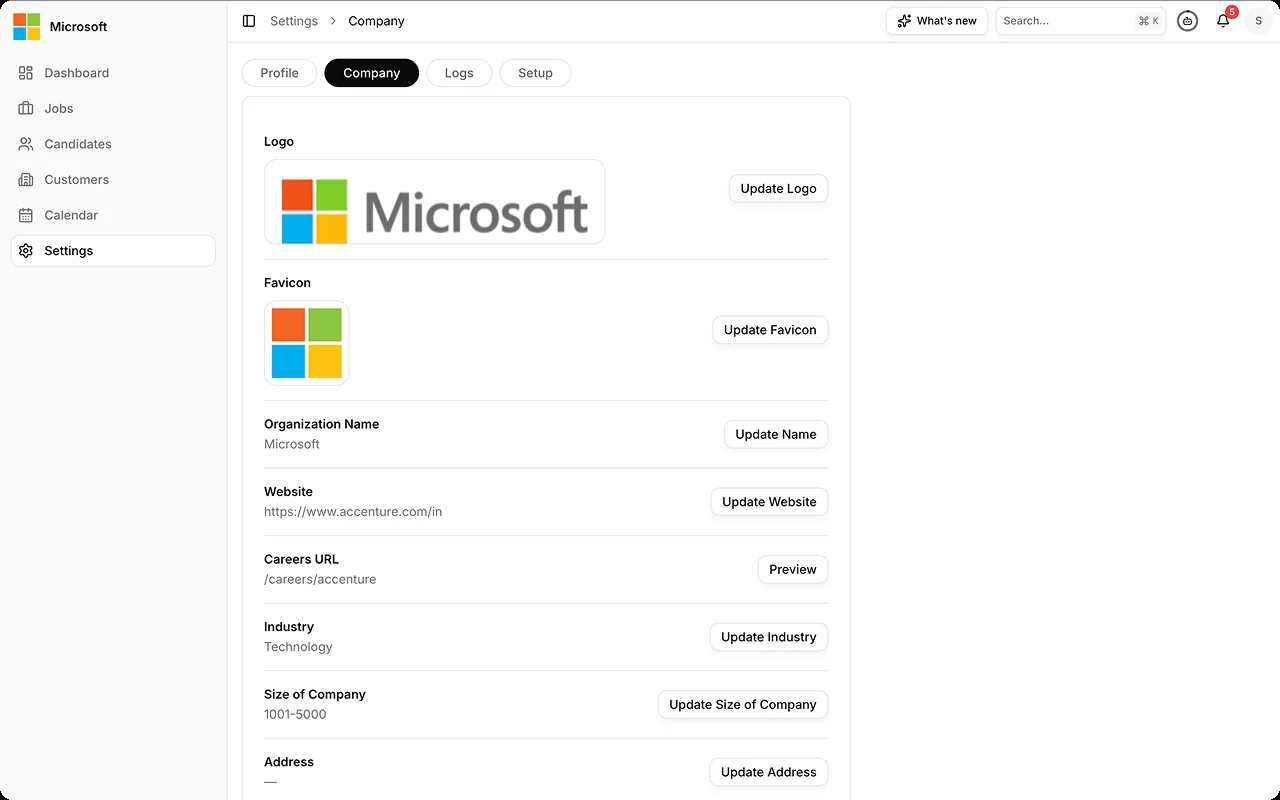Click the Candidates people icon
1280x800 pixels.
click(26, 144)
